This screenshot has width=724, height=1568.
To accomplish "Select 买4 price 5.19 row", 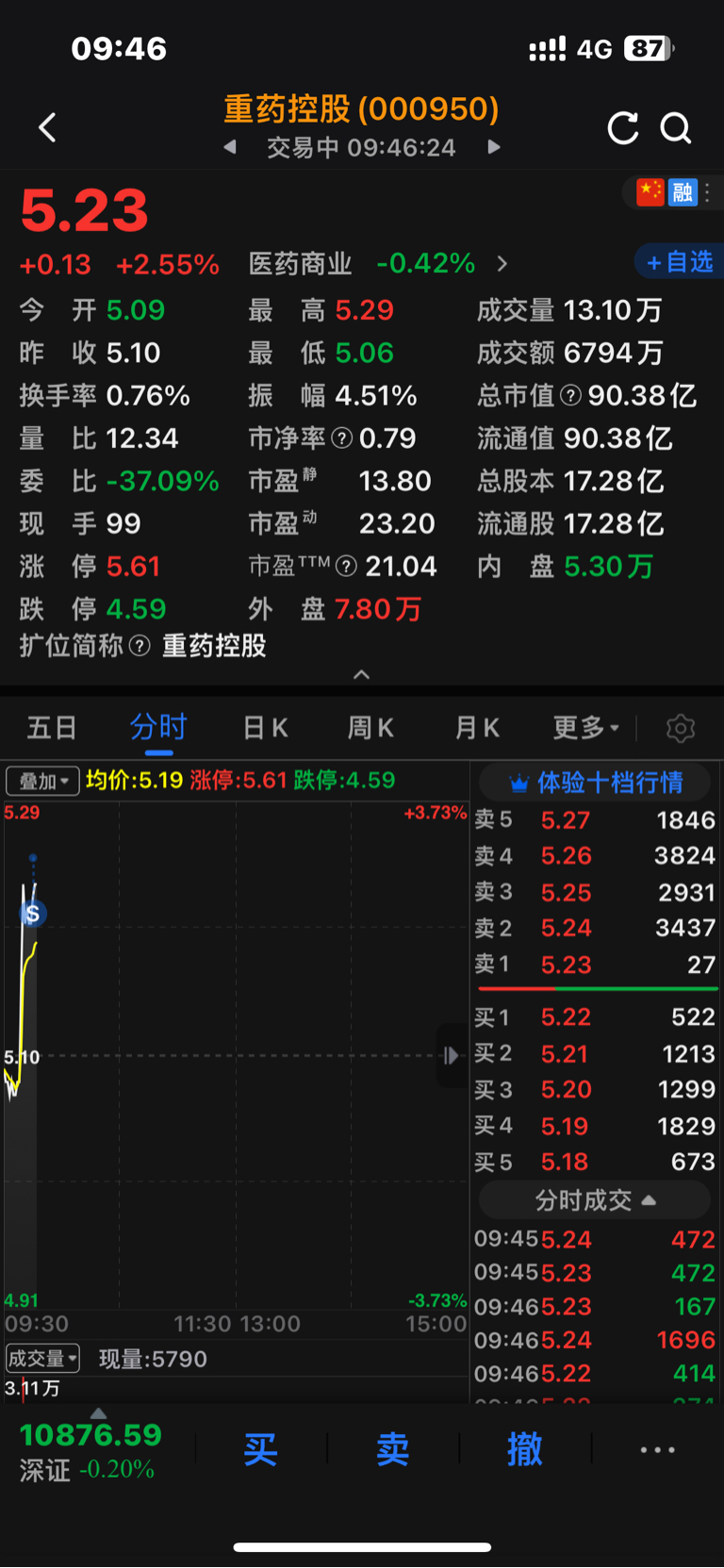I will (595, 1126).
